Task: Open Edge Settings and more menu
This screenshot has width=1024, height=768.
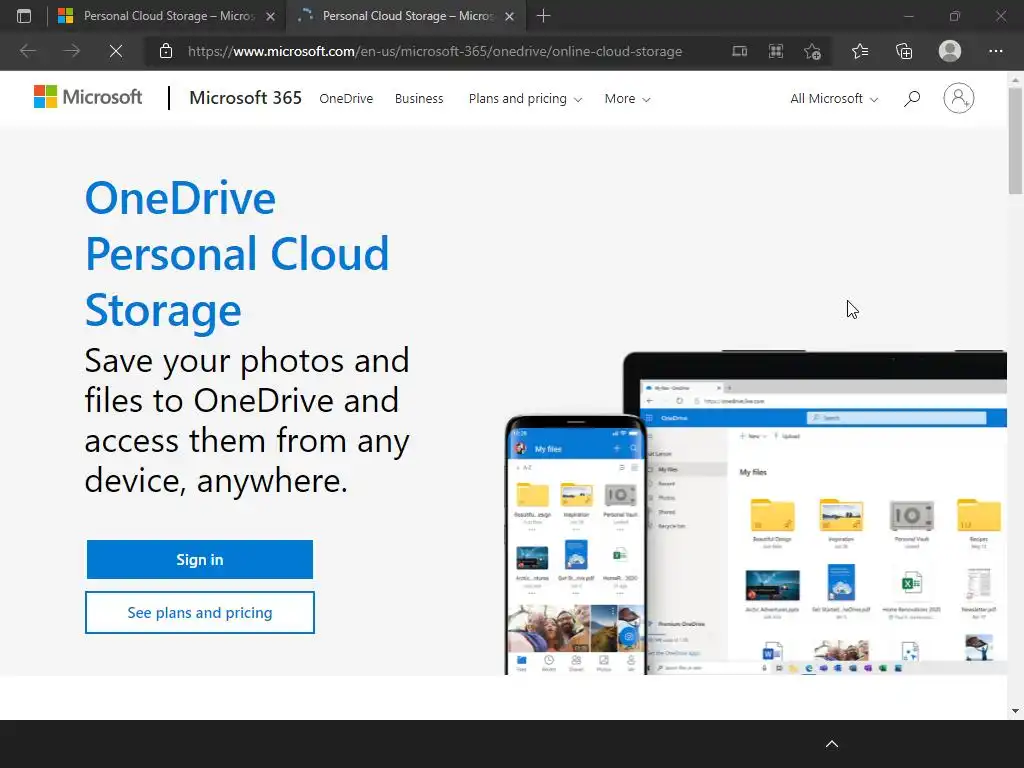Action: pyautogui.click(x=996, y=51)
